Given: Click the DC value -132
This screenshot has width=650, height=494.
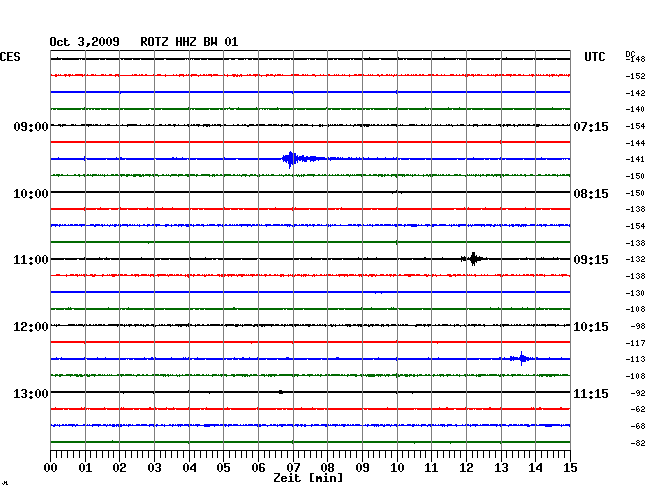Looking at the screenshot, I should pyautogui.click(x=636, y=259).
